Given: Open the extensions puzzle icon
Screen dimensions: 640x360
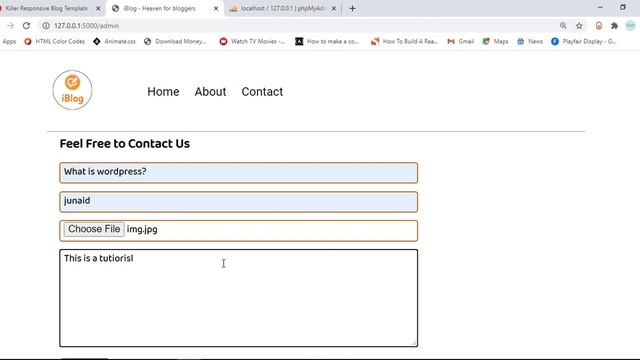Looking at the screenshot, I should coord(614,26).
